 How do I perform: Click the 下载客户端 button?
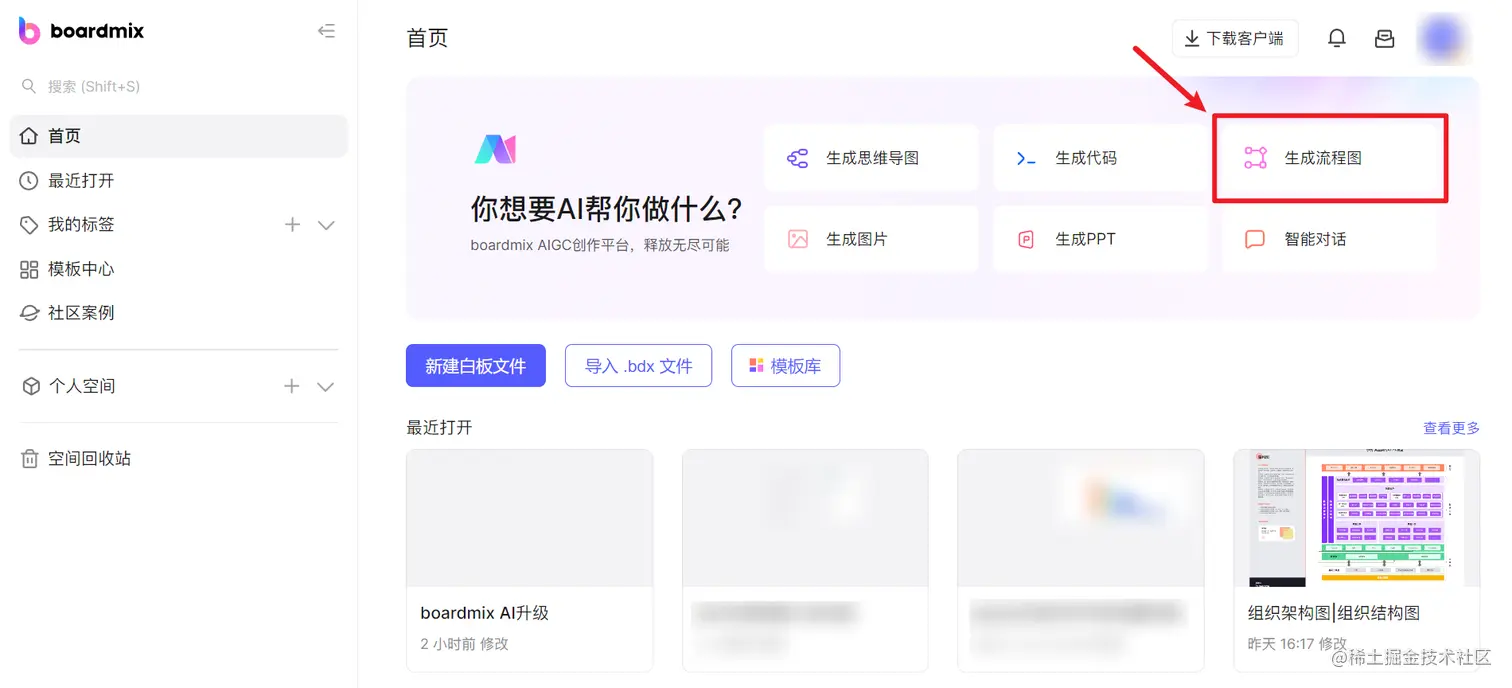(1235, 38)
